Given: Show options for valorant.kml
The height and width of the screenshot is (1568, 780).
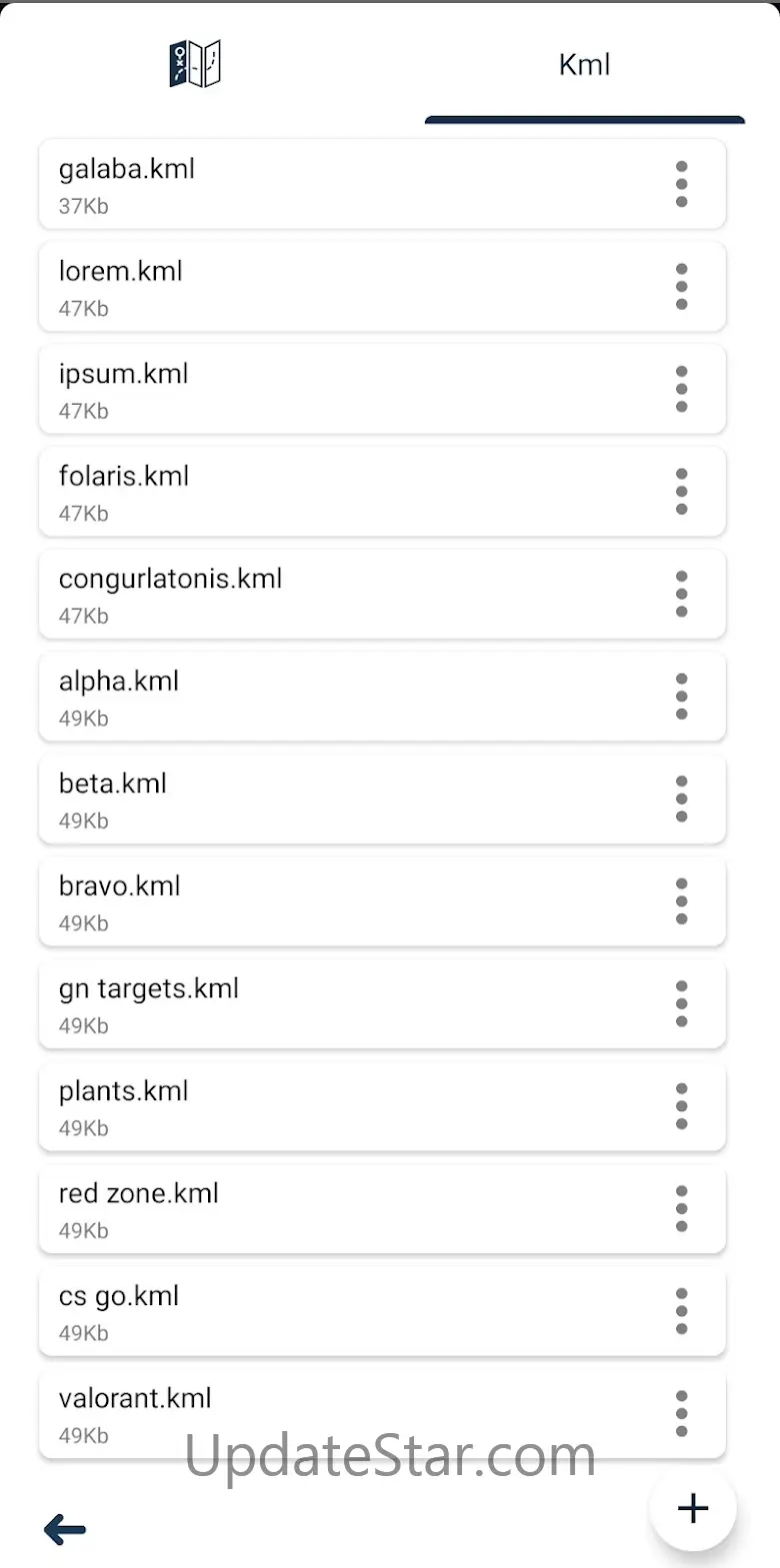Looking at the screenshot, I should coord(682,1413).
